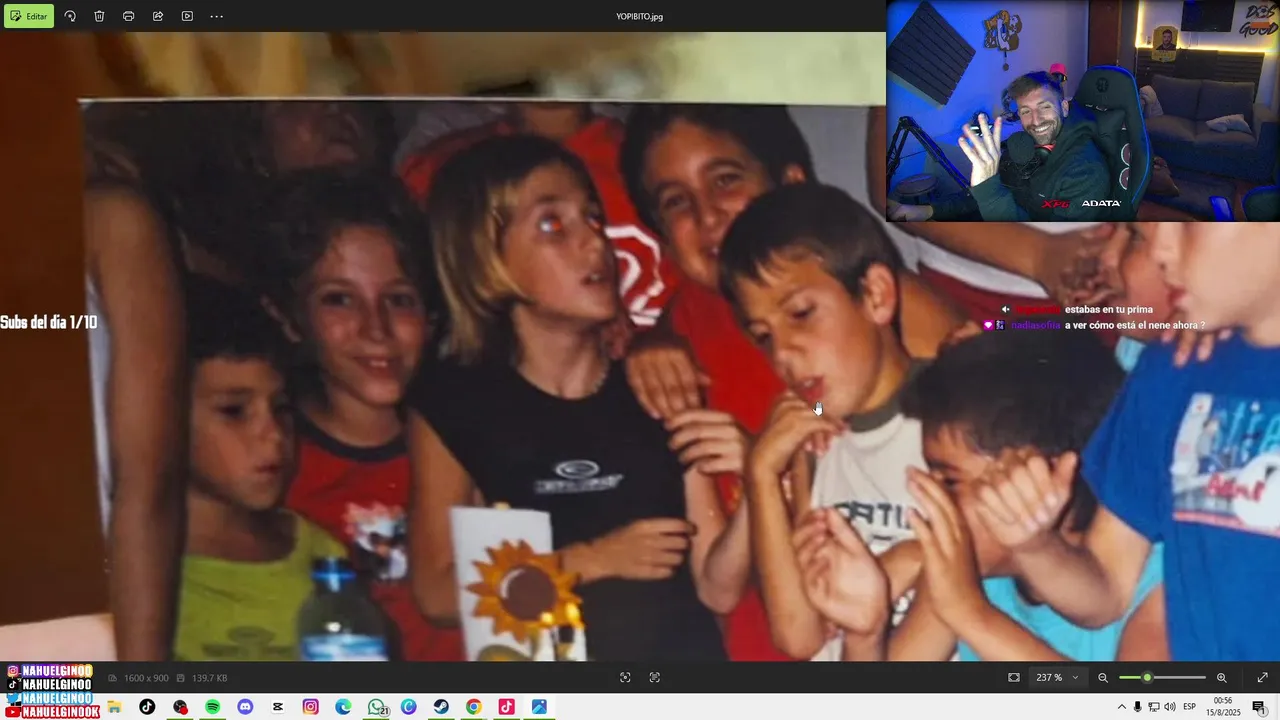This screenshot has height=720, width=1280.
Task: Open Instagram from the taskbar
Action: 311,707
